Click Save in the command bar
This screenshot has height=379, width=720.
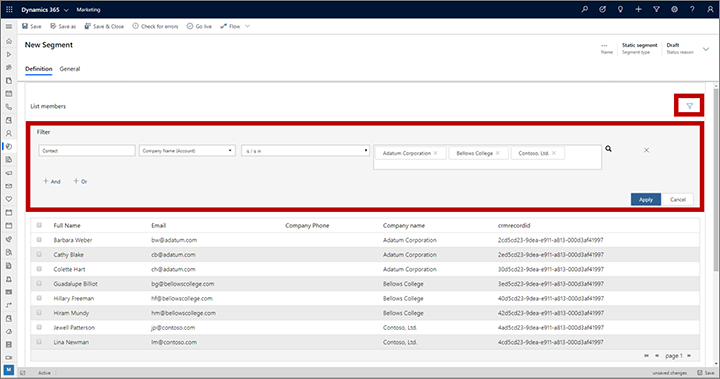coord(32,26)
